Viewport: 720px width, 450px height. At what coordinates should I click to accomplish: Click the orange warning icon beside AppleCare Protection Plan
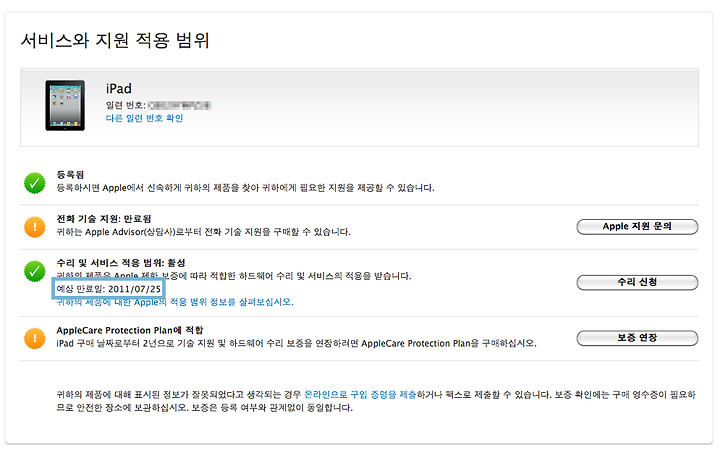34,338
